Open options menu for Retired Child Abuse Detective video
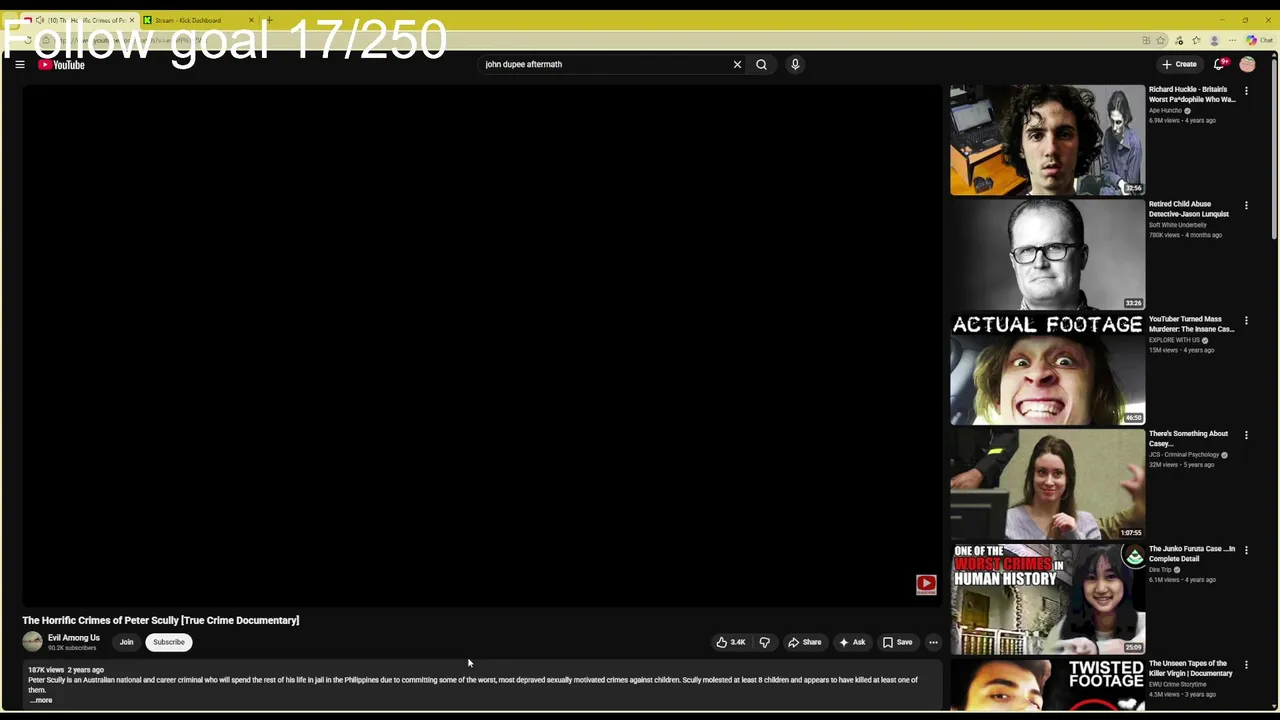 pyautogui.click(x=1246, y=206)
